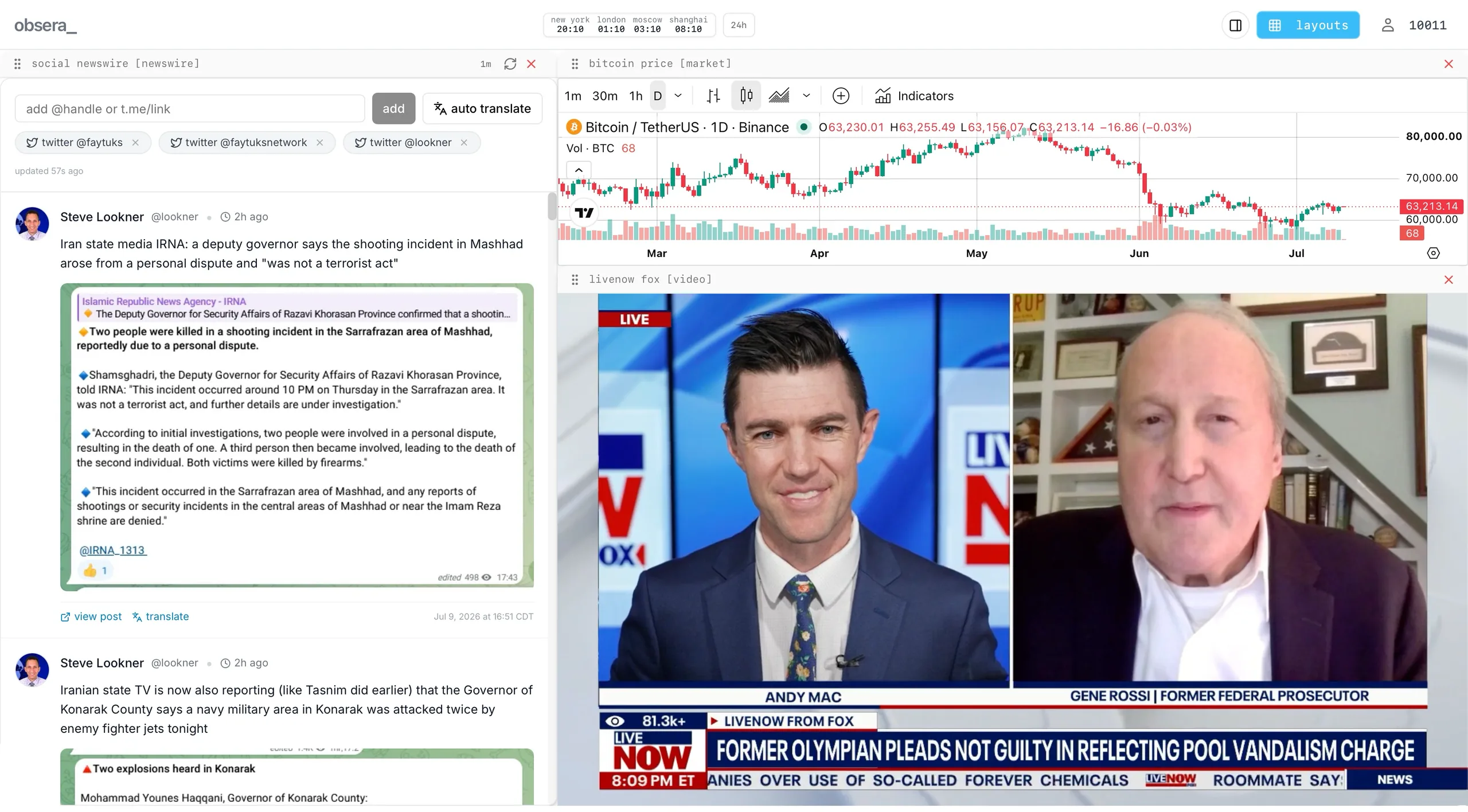Screen dimensions: 1468x812
Task: Click the Jul 9, 2026 post timestamp
Action: click(483, 617)
